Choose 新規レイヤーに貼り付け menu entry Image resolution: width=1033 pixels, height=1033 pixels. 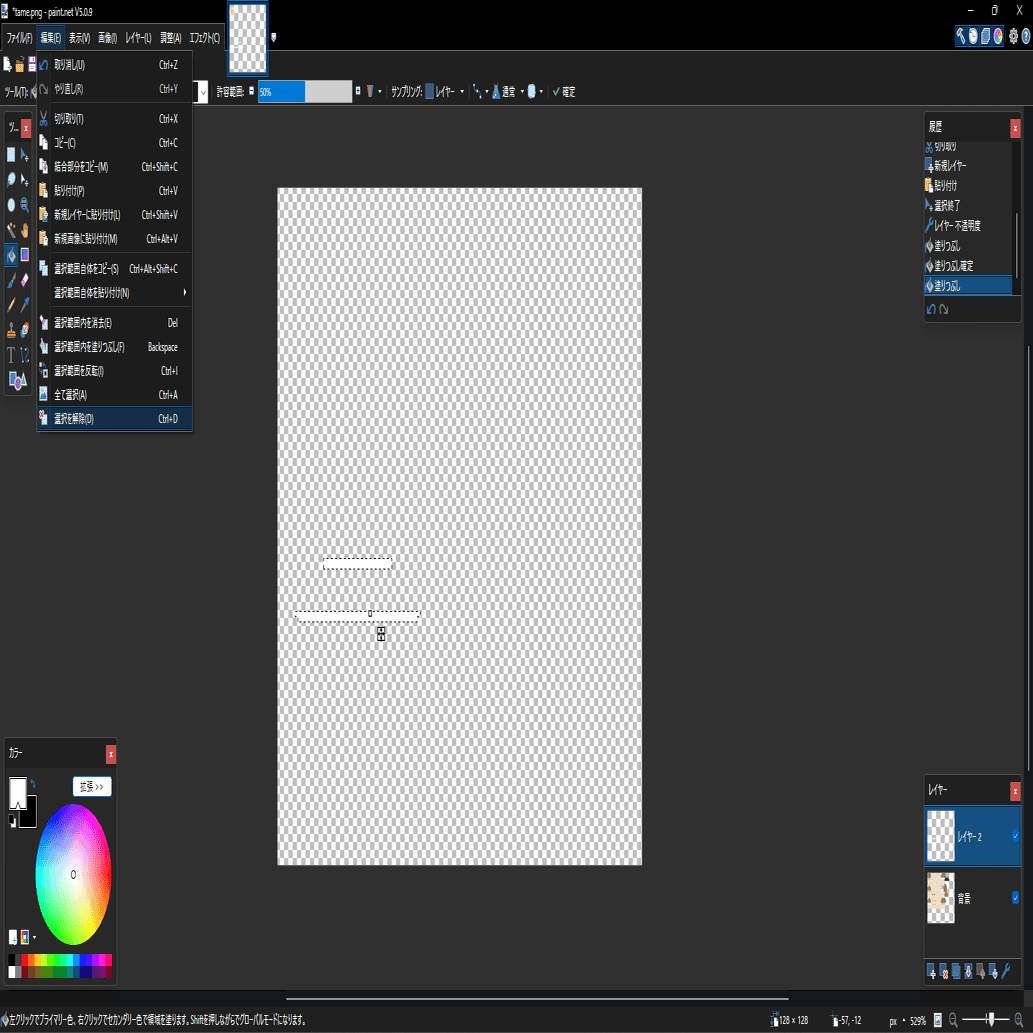click(115, 215)
